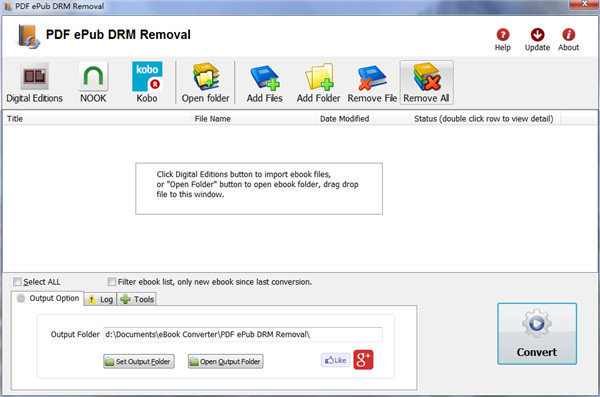Start conversion with Convert button

(537, 333)
